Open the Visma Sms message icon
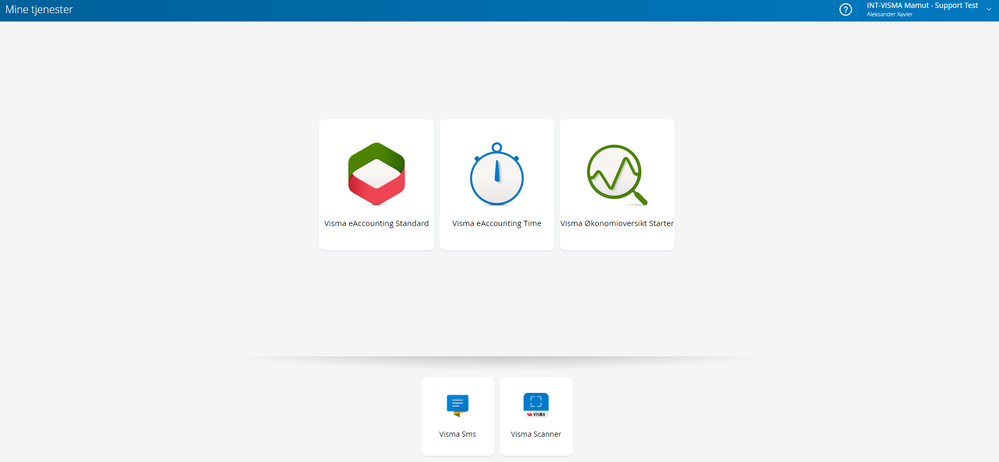Viewport: 999px width, 462px height. (457, 405)
